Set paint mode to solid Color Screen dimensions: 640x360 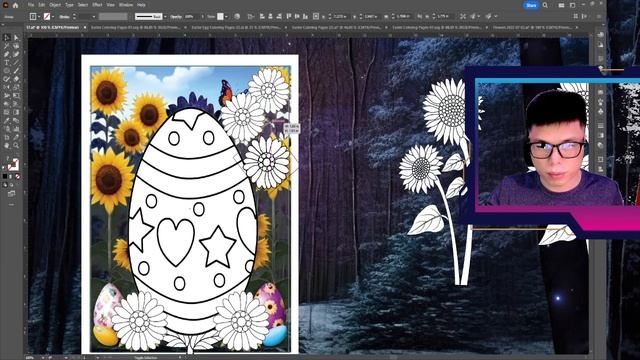[5, 177]
